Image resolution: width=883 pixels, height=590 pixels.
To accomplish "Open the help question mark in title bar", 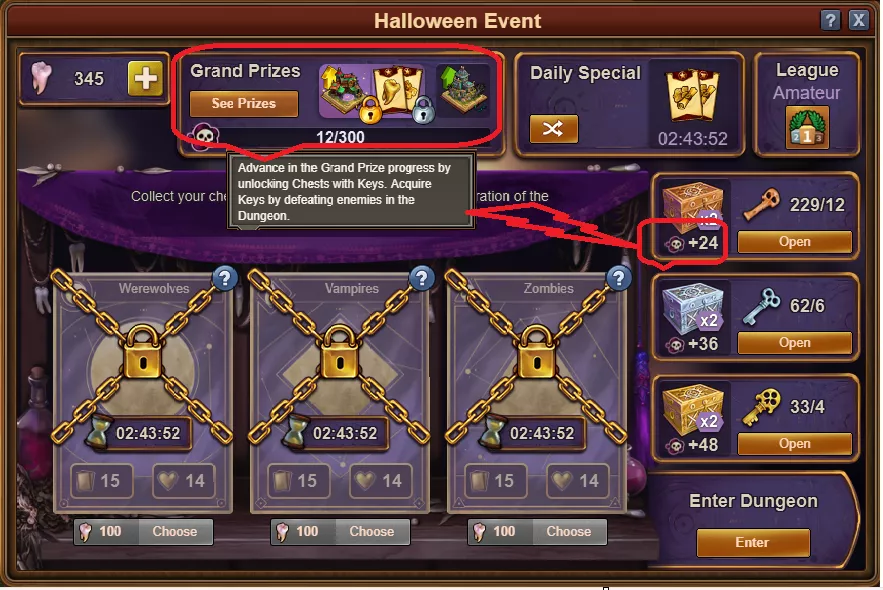I will coord(830,21).
